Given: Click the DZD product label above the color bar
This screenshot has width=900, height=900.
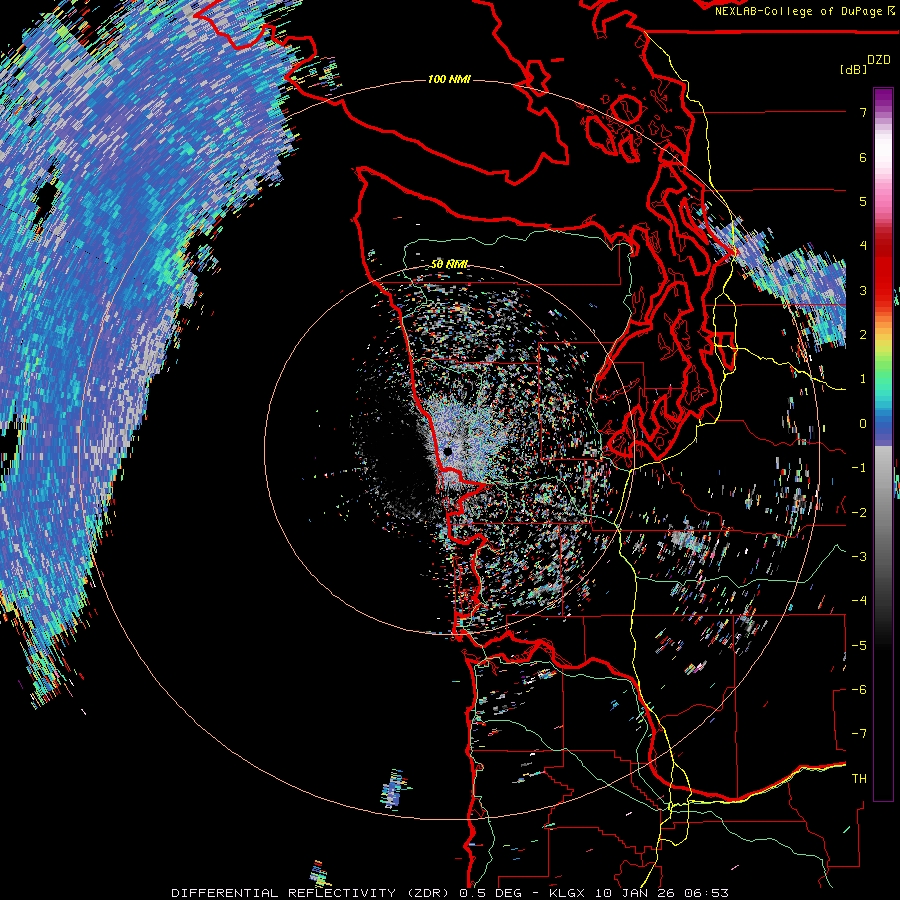Looking at the screenshot, I should tap(879, 60).
